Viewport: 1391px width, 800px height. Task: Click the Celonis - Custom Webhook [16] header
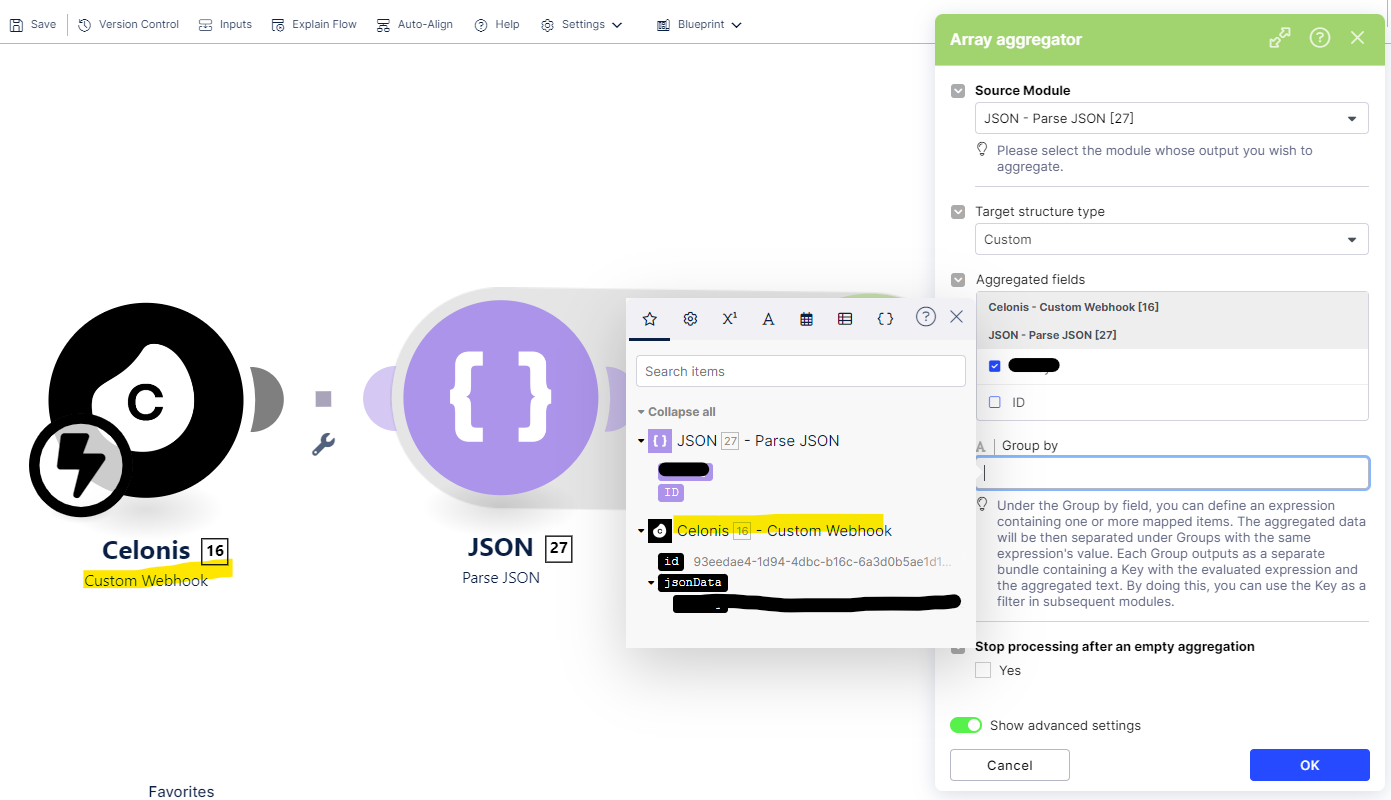pos(1073,307)
